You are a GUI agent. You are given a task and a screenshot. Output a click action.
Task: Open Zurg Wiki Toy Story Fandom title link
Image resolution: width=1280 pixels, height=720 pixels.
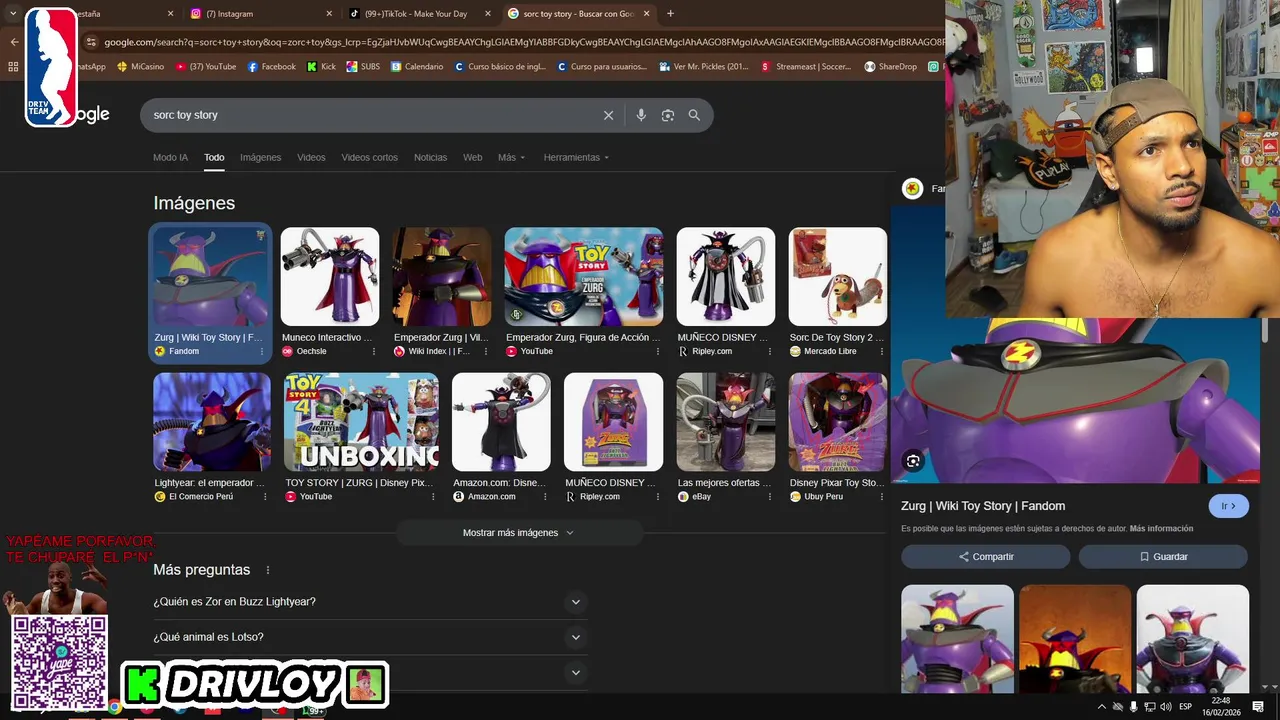[982, 506]
